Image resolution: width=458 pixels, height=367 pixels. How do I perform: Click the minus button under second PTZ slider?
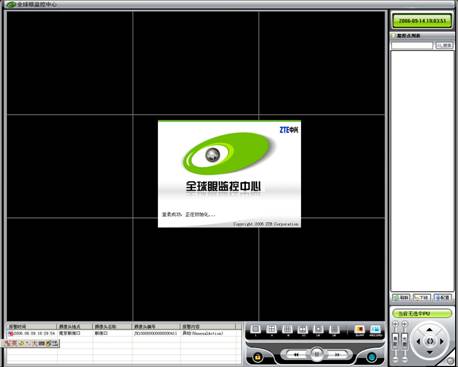[x=404, y=361]
